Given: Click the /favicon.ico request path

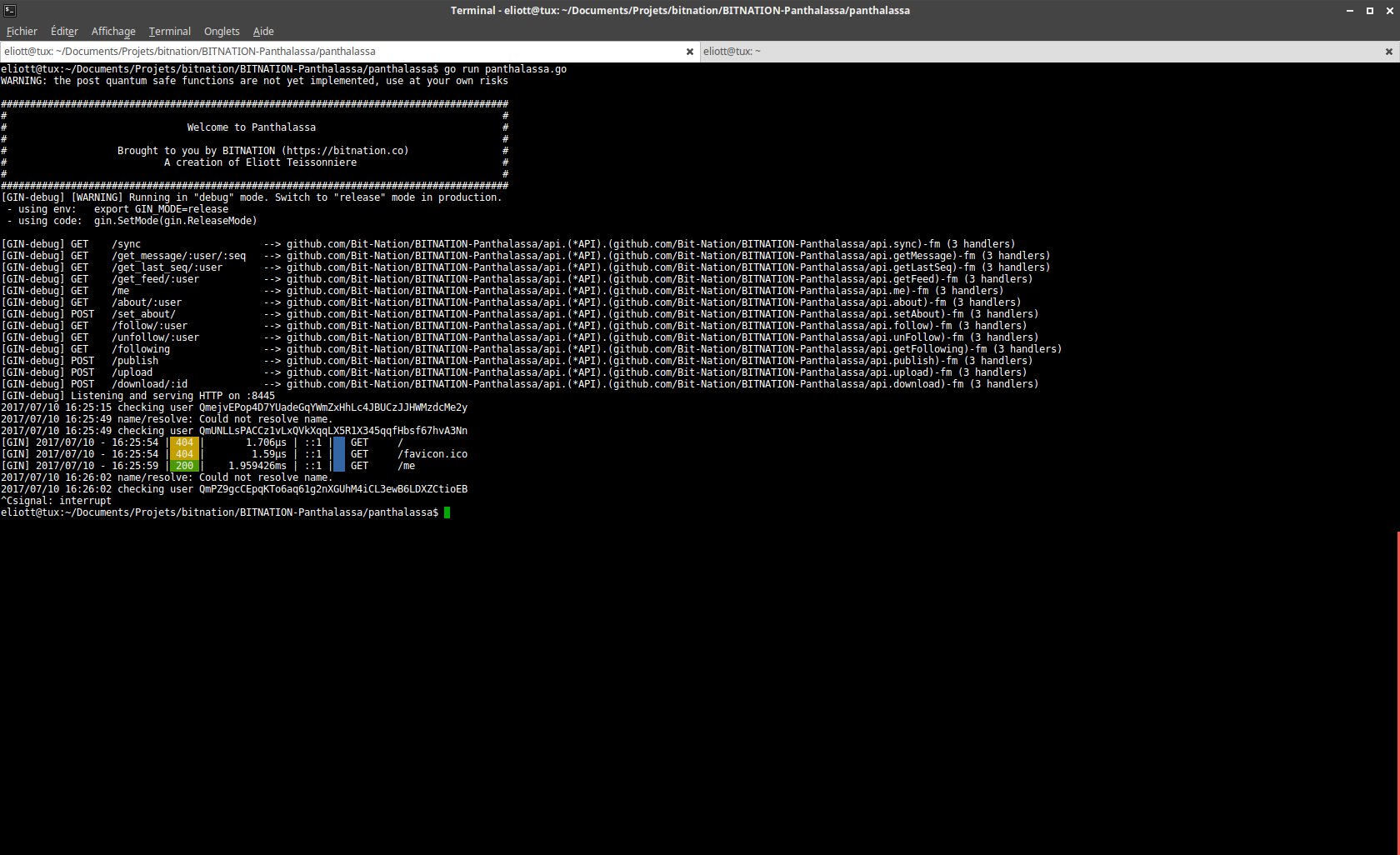Looking at the screenshot, I should point(432,454).
